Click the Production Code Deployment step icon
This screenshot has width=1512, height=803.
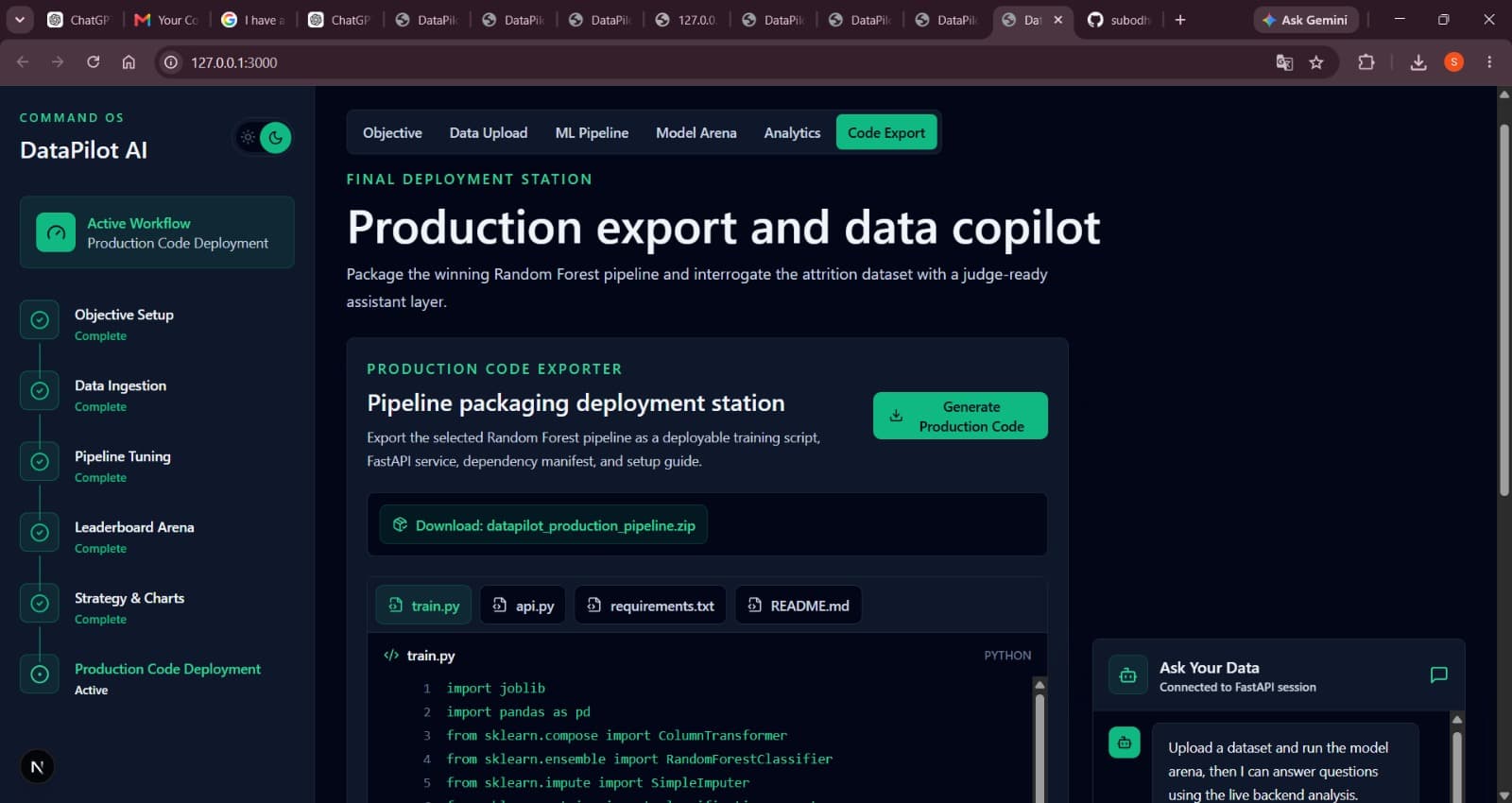coord(40,675)
